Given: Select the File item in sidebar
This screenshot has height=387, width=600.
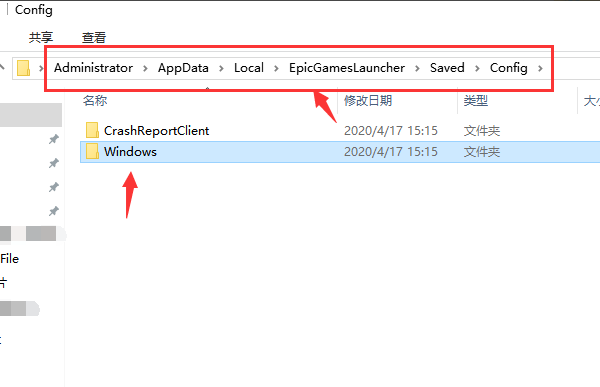Looking at the screenshot, I should 10,259.
